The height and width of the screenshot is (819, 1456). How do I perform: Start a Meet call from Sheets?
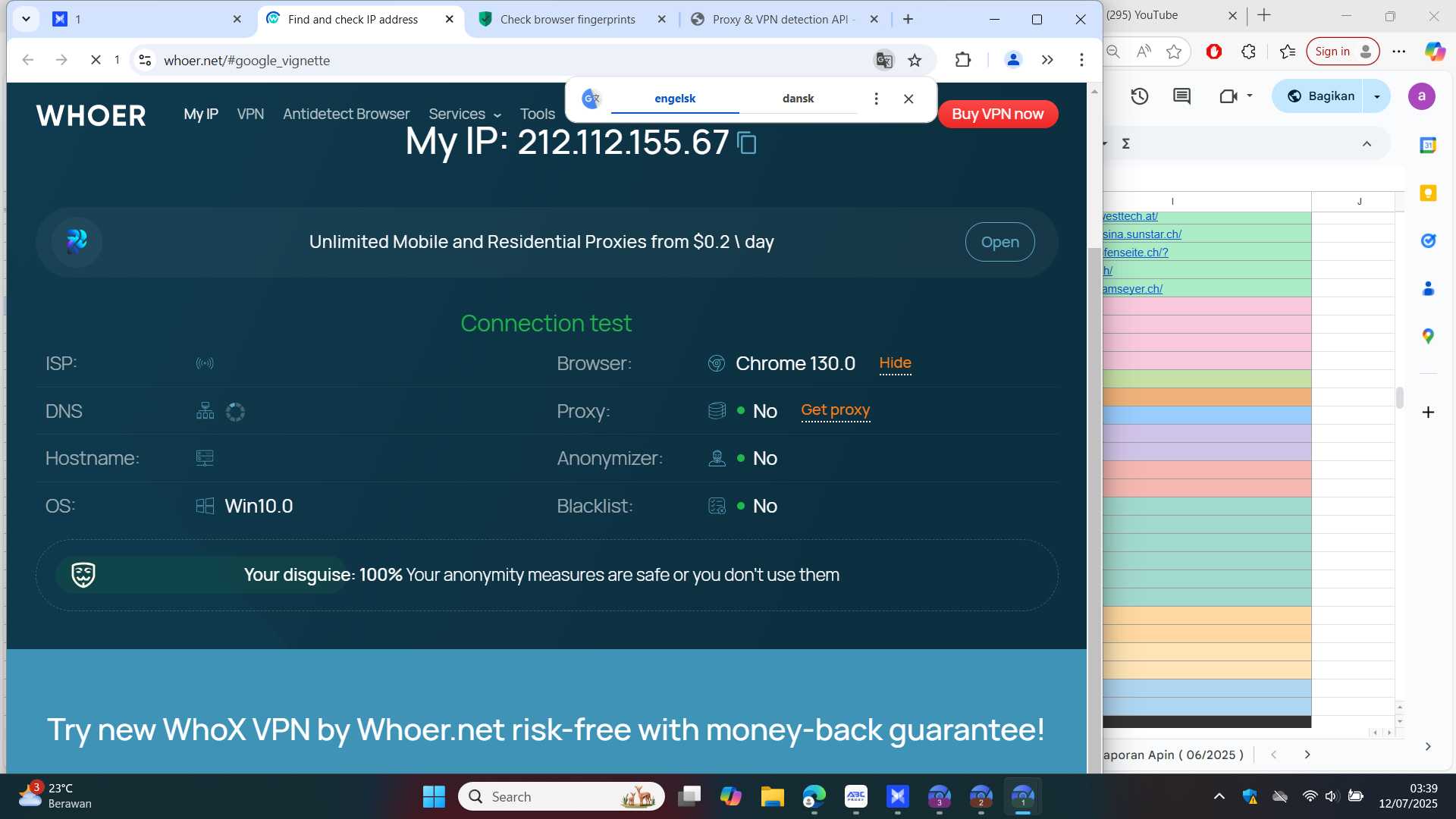tap(1228, 96)
